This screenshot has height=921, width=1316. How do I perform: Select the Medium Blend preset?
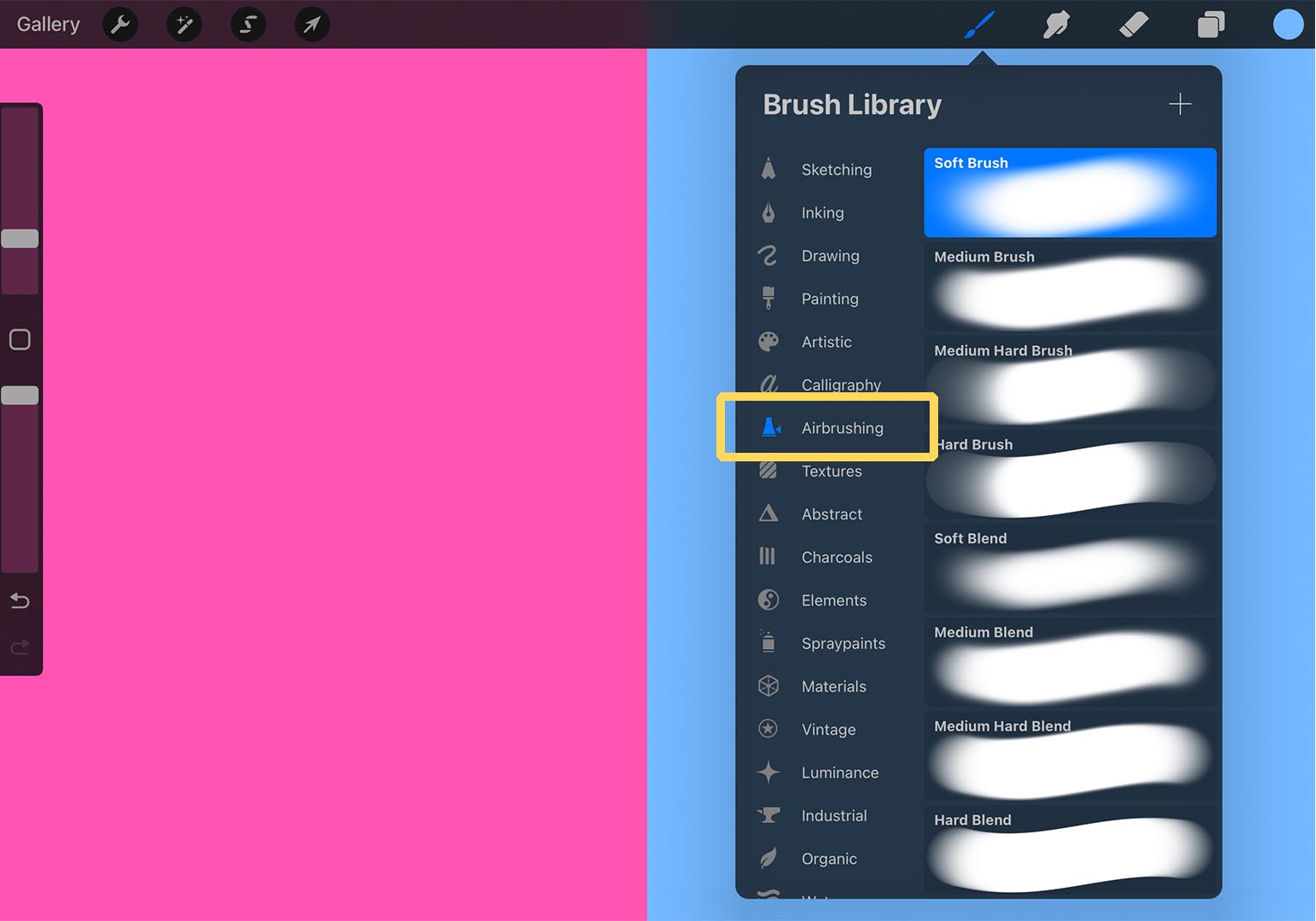click(x=1070, y=662)
